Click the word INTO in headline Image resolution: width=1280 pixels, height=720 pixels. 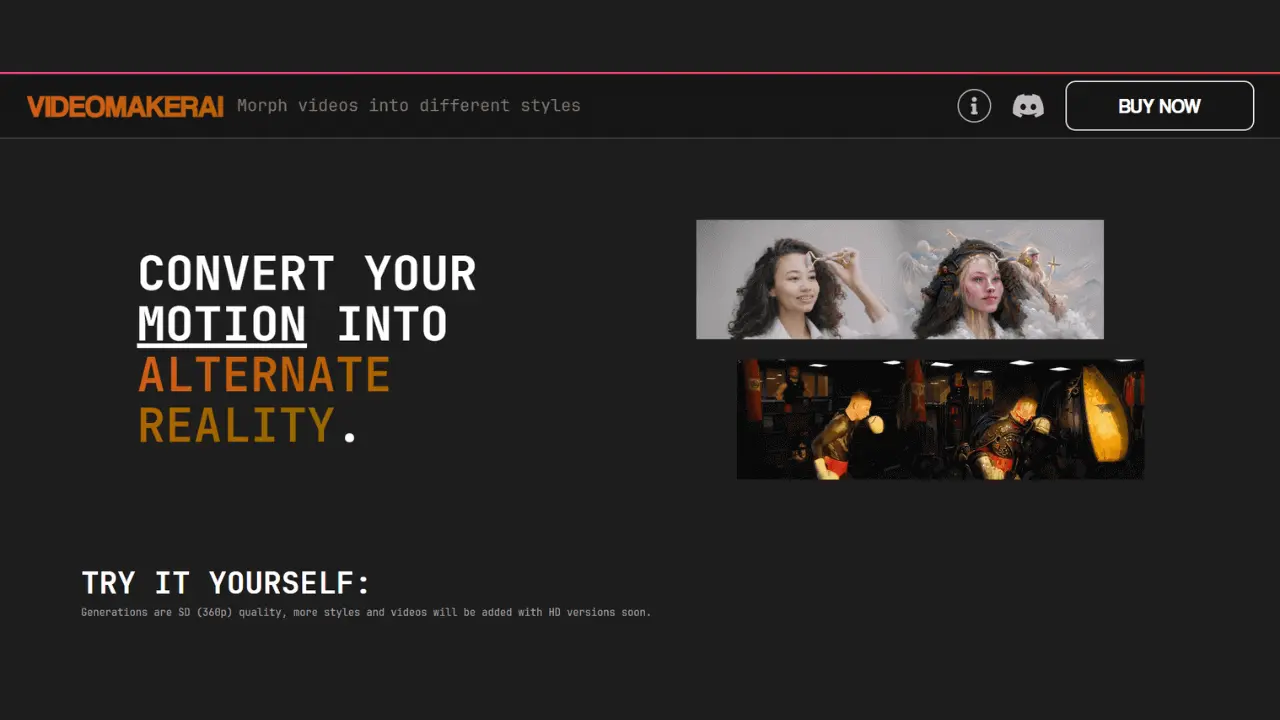click(x=392, y=325)
